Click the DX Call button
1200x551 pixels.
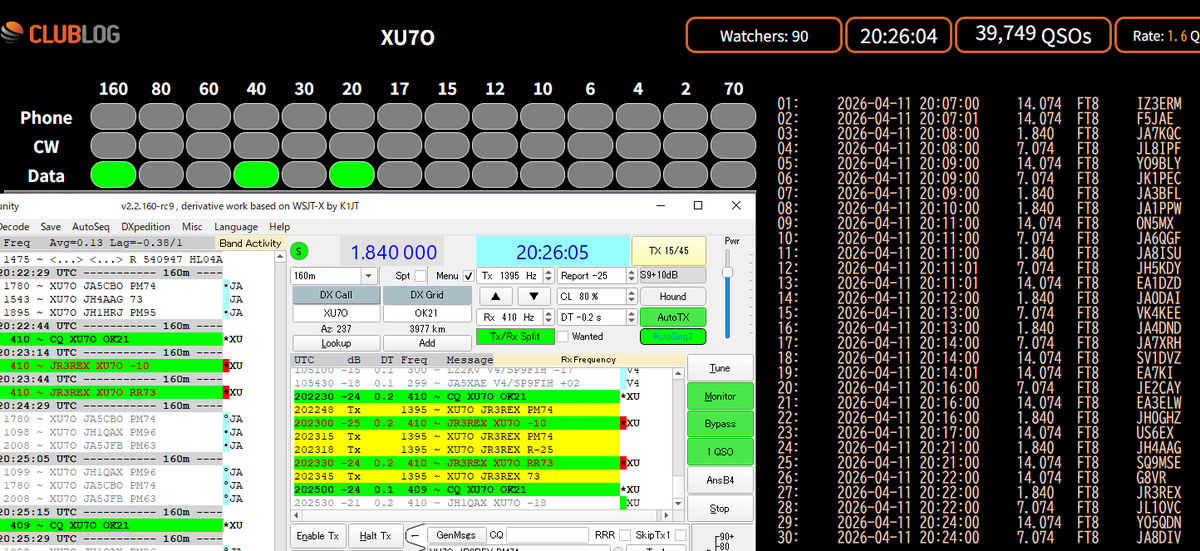(335, 295)
